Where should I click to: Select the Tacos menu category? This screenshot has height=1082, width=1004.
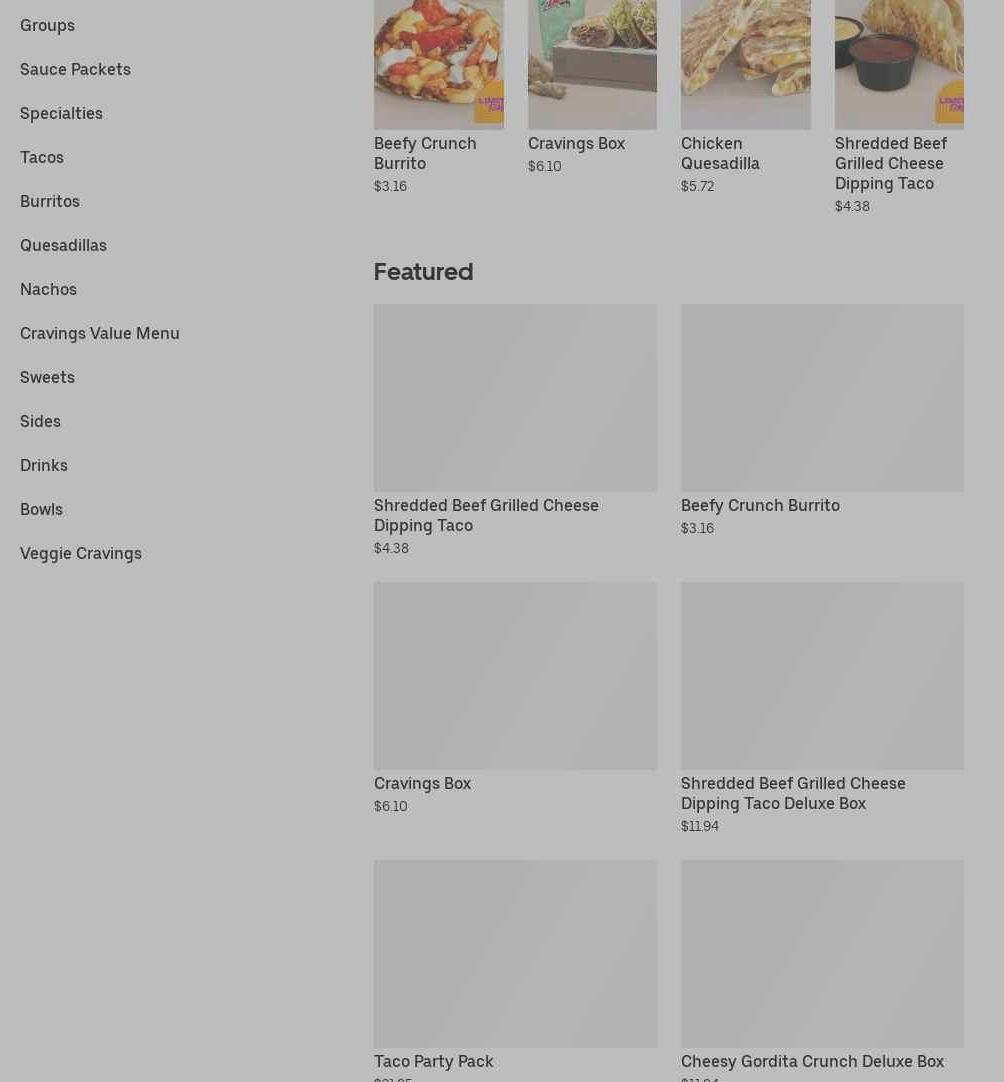pyautogui.click(x=42, y=157)
